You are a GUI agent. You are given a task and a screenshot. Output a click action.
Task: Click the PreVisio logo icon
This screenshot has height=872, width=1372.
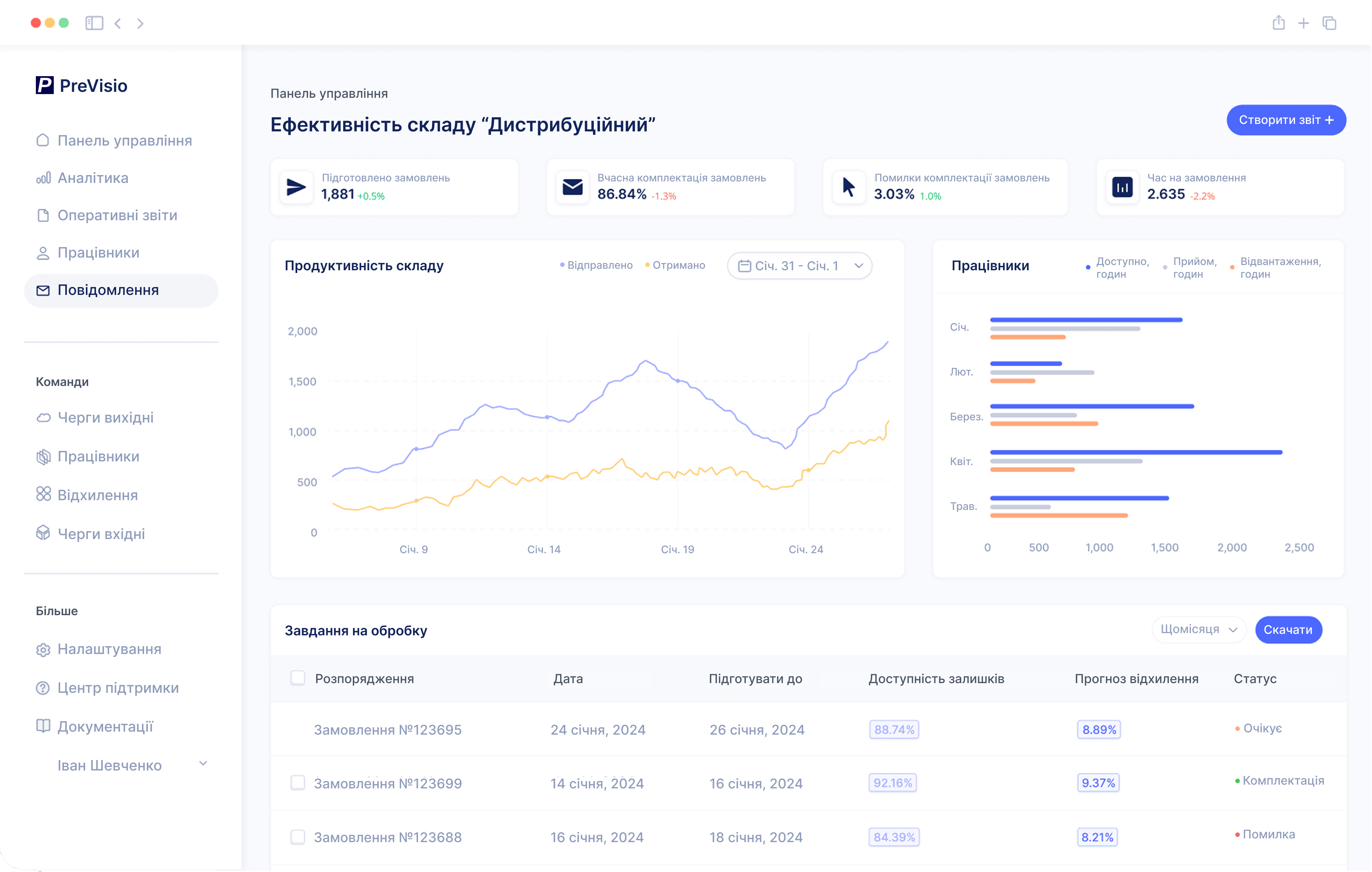(x=44, y=85)
